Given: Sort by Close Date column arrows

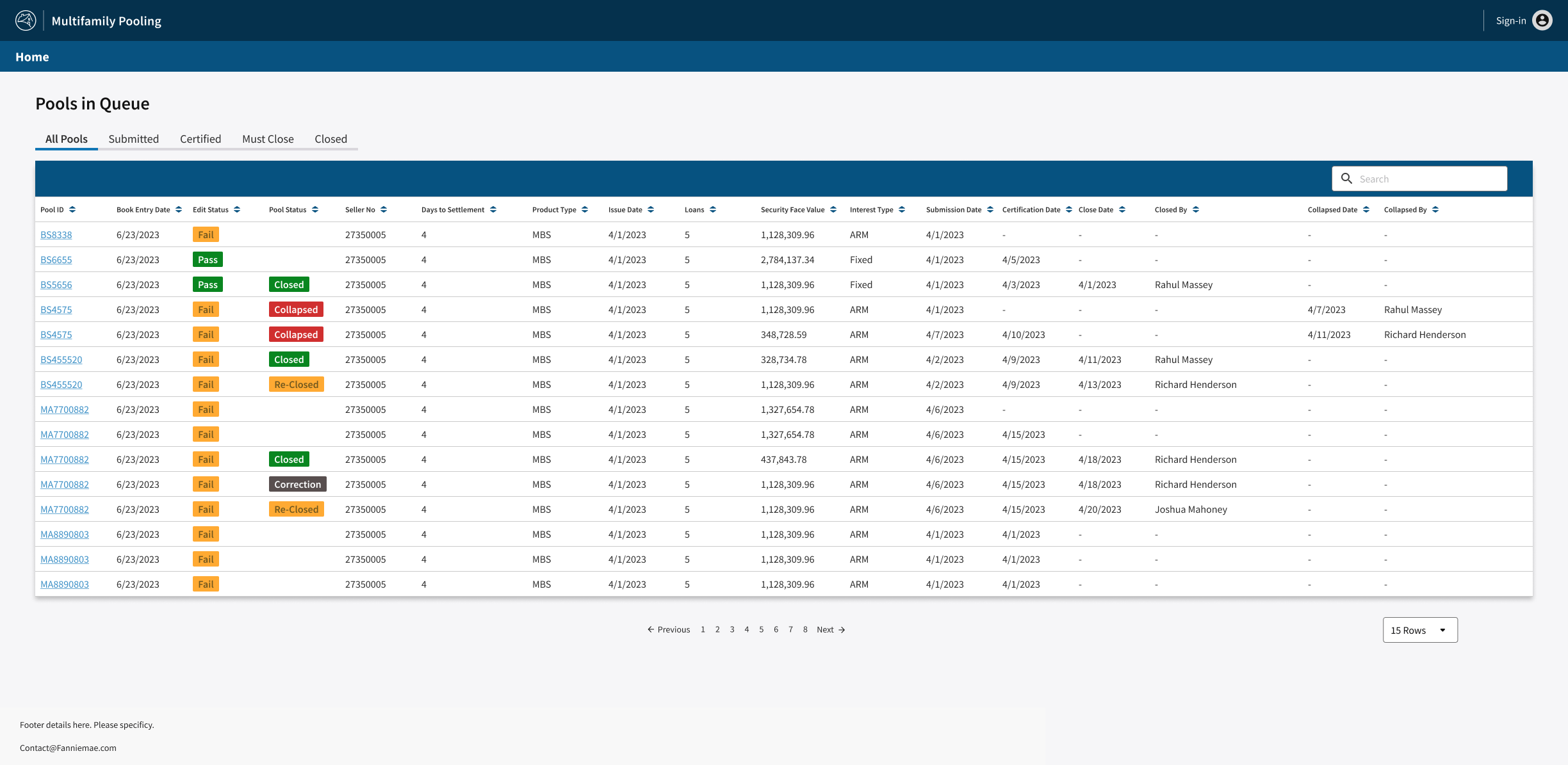Looking at the screenshot, I should point(1122,210).
